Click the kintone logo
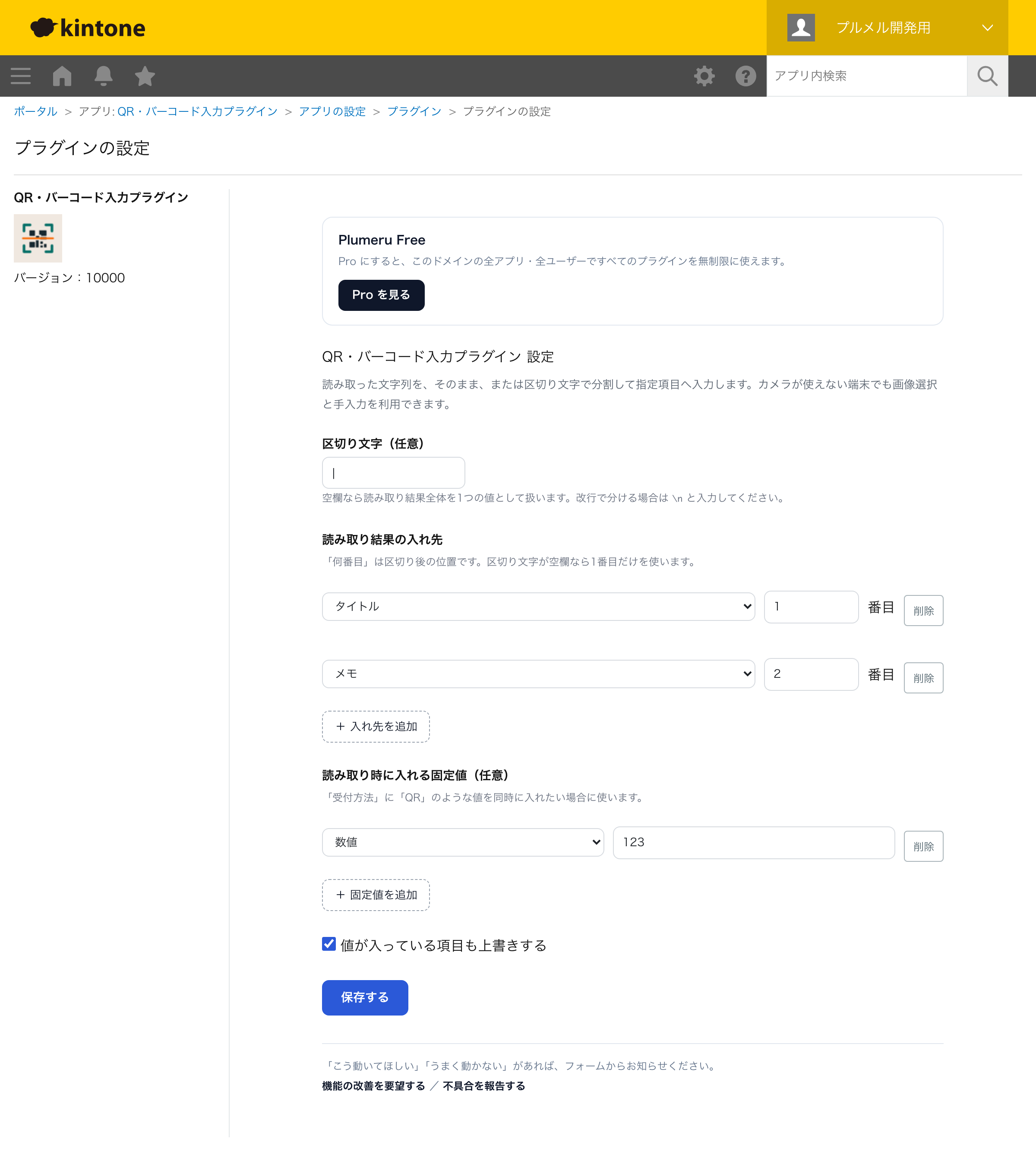 tap(88, 27)
